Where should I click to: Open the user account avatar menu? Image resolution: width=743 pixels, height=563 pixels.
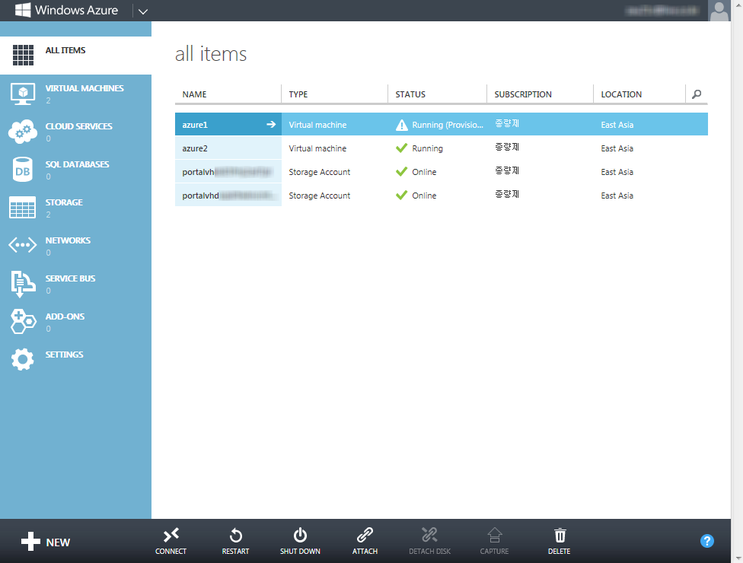point(719,10)
